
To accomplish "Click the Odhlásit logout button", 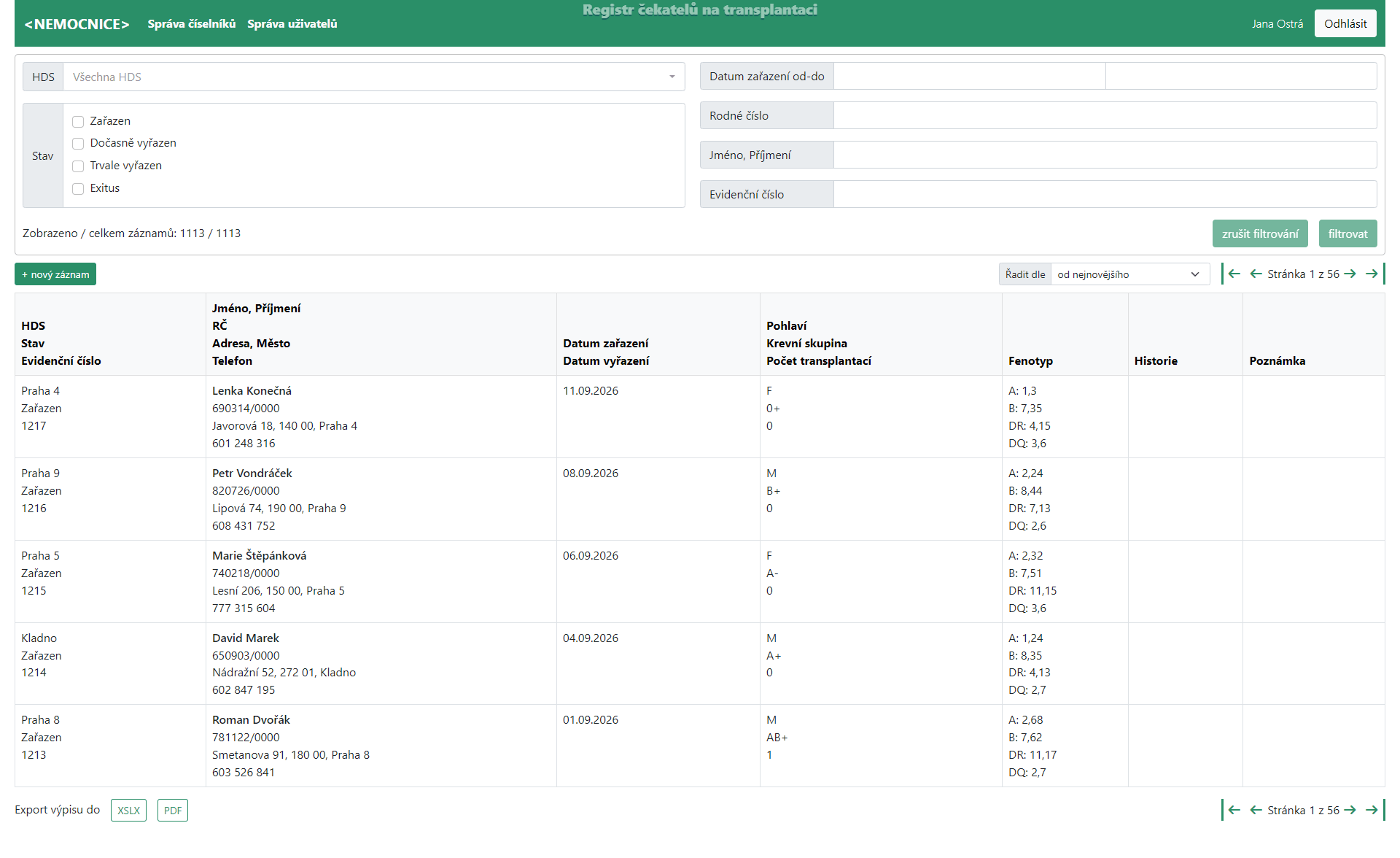I will pos(1345,23).
